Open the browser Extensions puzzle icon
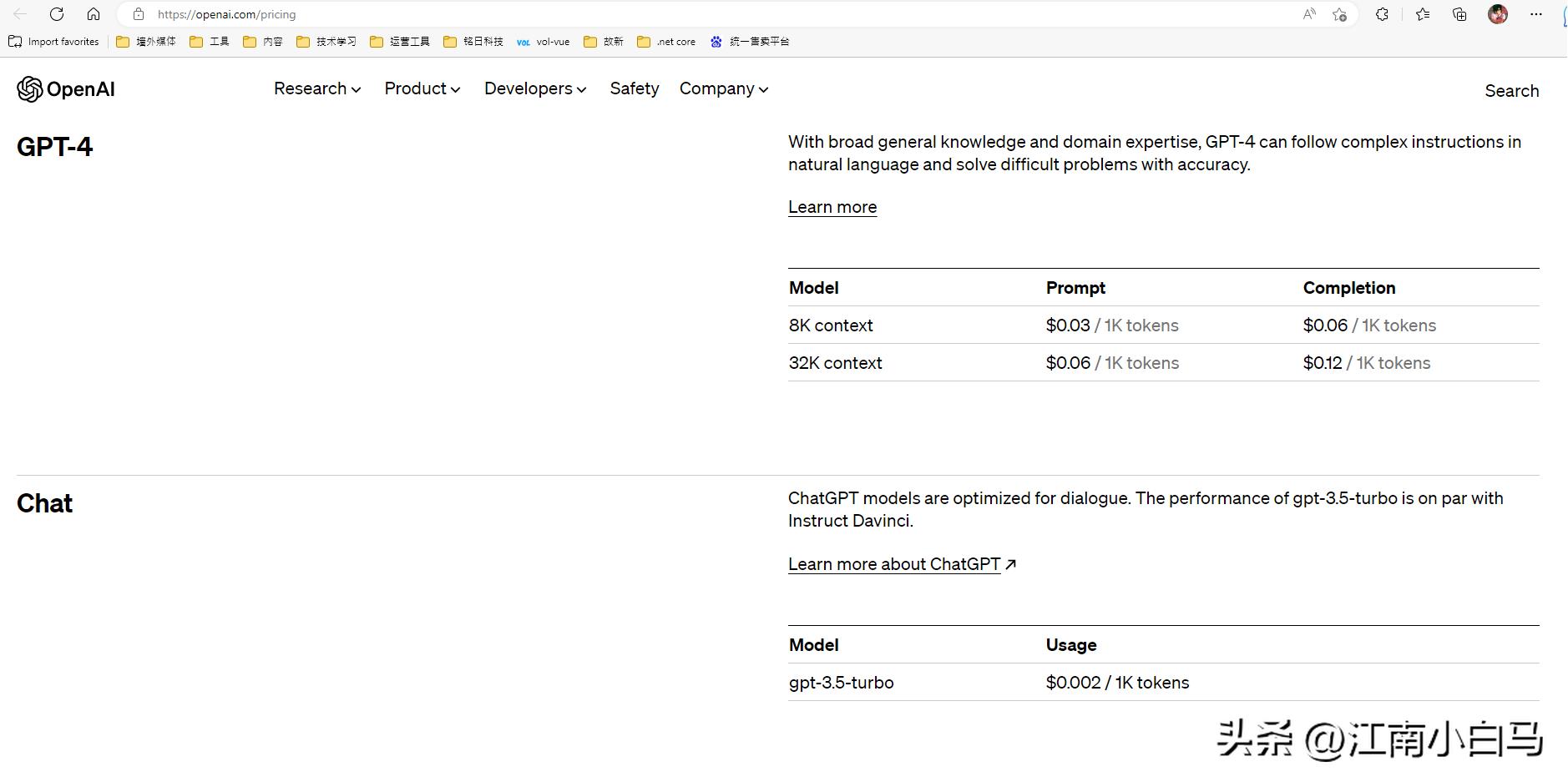This screenshot has height=782, width=1568. pos(1382,14)
